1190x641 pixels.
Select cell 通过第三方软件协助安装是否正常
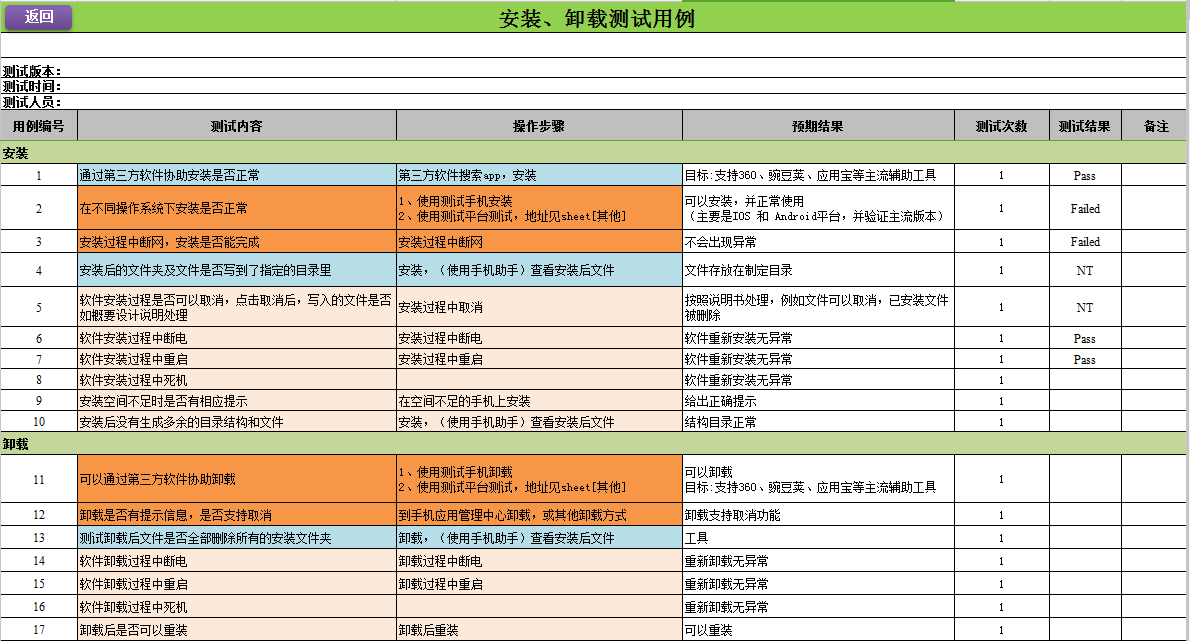point(237,175)
